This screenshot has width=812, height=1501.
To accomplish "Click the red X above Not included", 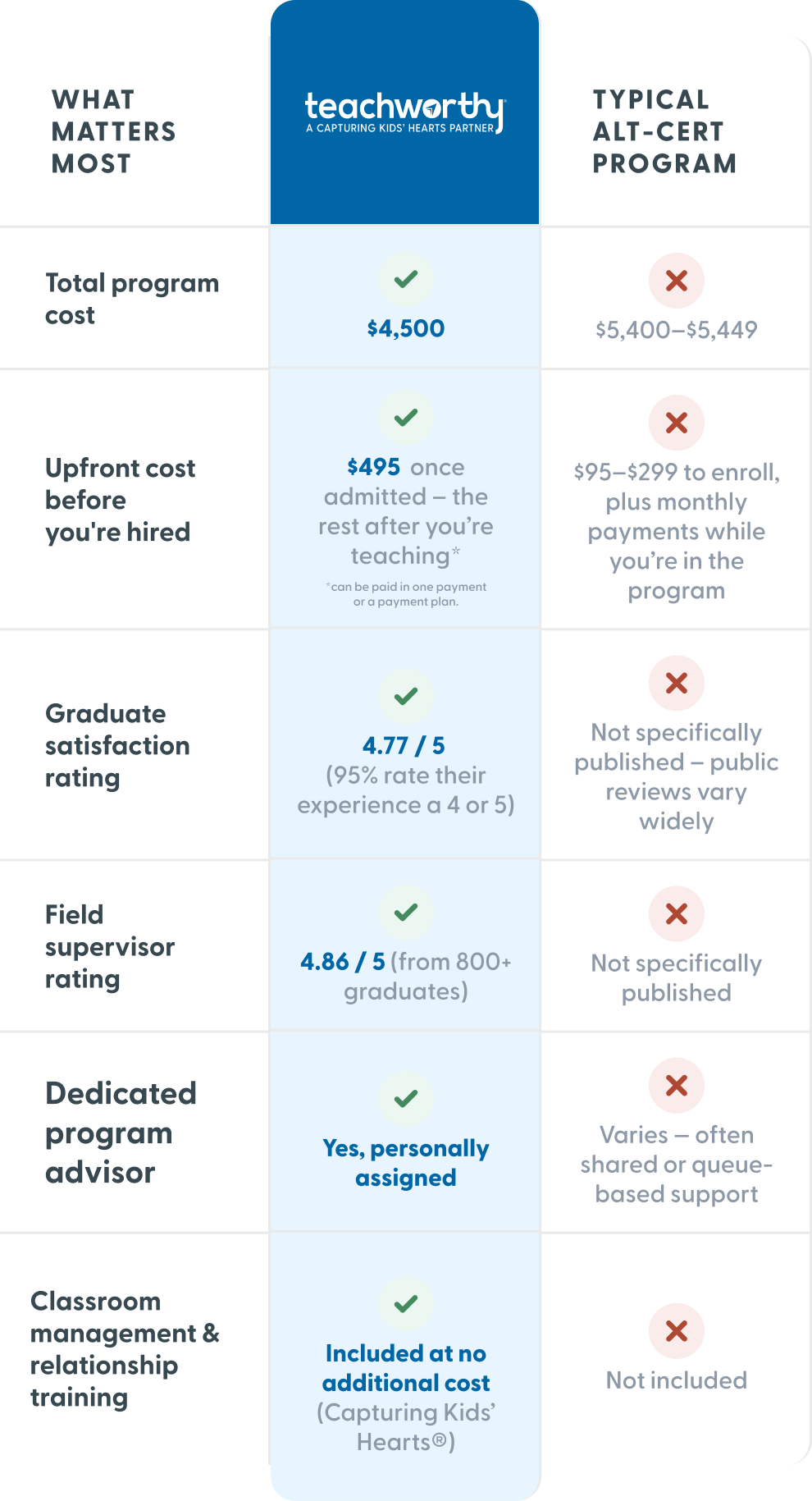I will (677, 1331).
